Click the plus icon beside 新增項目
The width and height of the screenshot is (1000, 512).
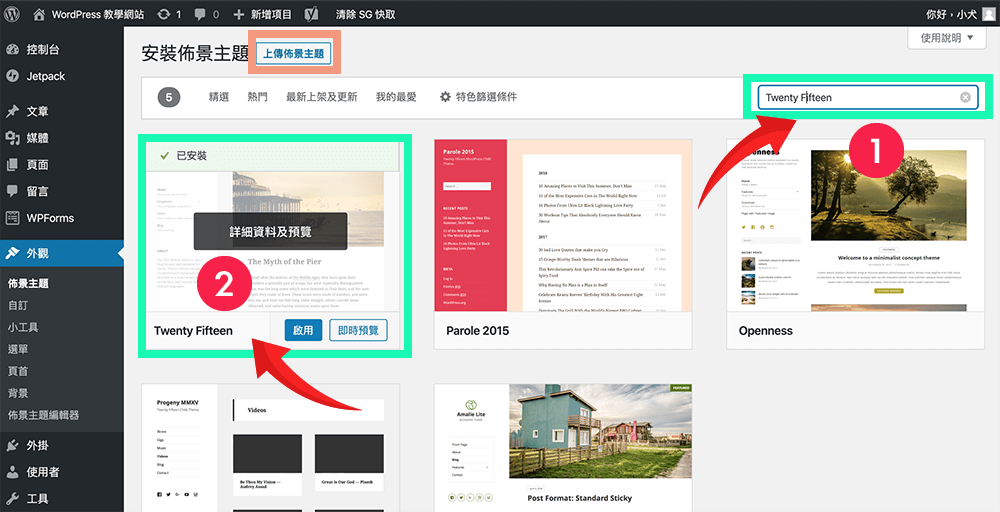[x=239, y=14]
